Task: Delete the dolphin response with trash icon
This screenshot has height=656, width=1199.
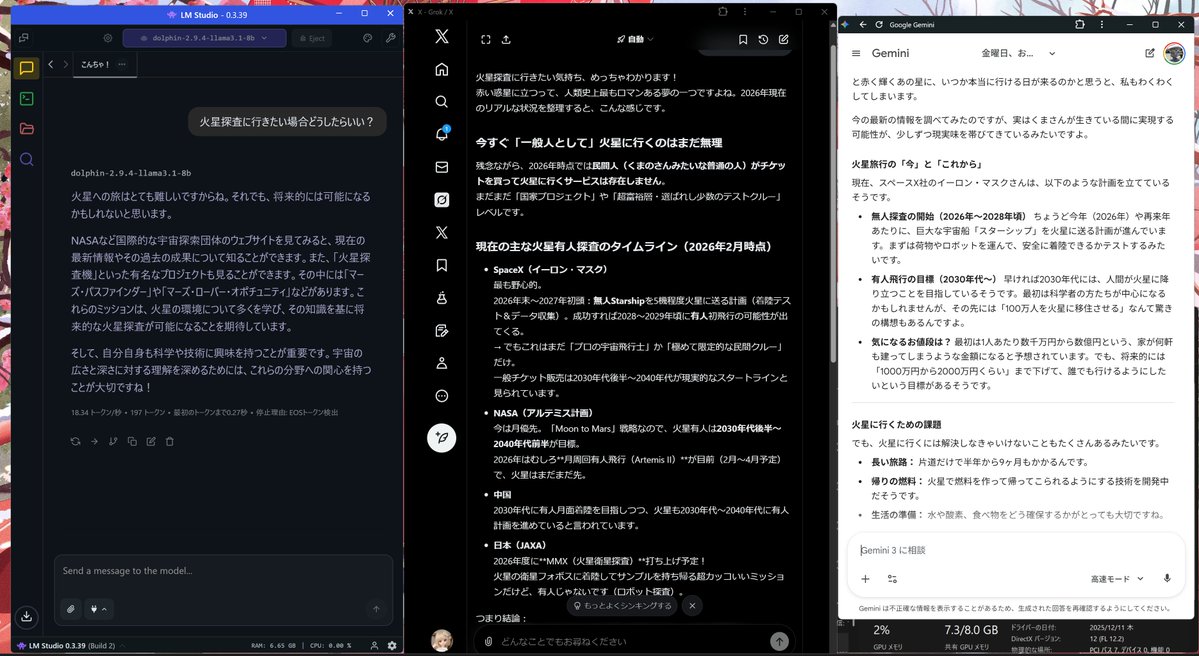Action: click(x=170, y=441)
